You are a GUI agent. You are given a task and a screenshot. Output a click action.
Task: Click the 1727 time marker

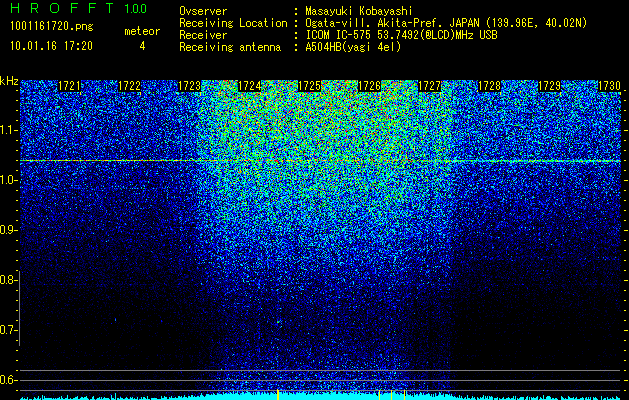429,86
